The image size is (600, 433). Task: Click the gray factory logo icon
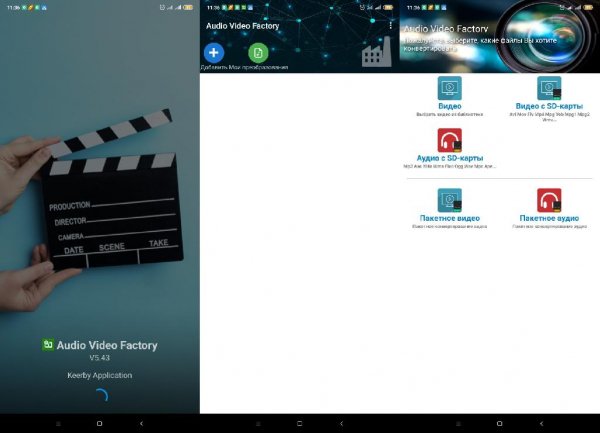(x=377, y=52)
